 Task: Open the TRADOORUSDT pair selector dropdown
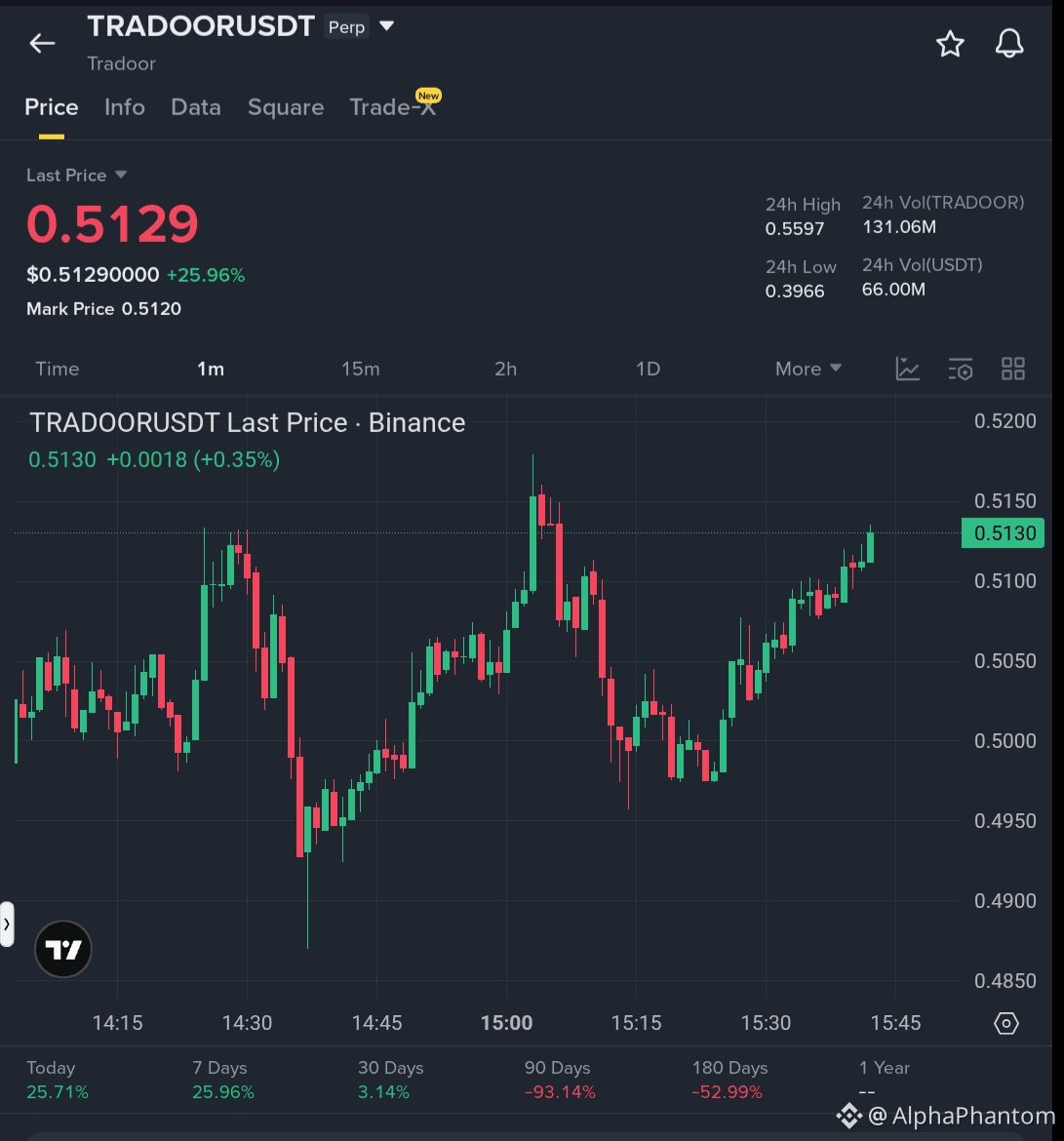tap(387, 26)
